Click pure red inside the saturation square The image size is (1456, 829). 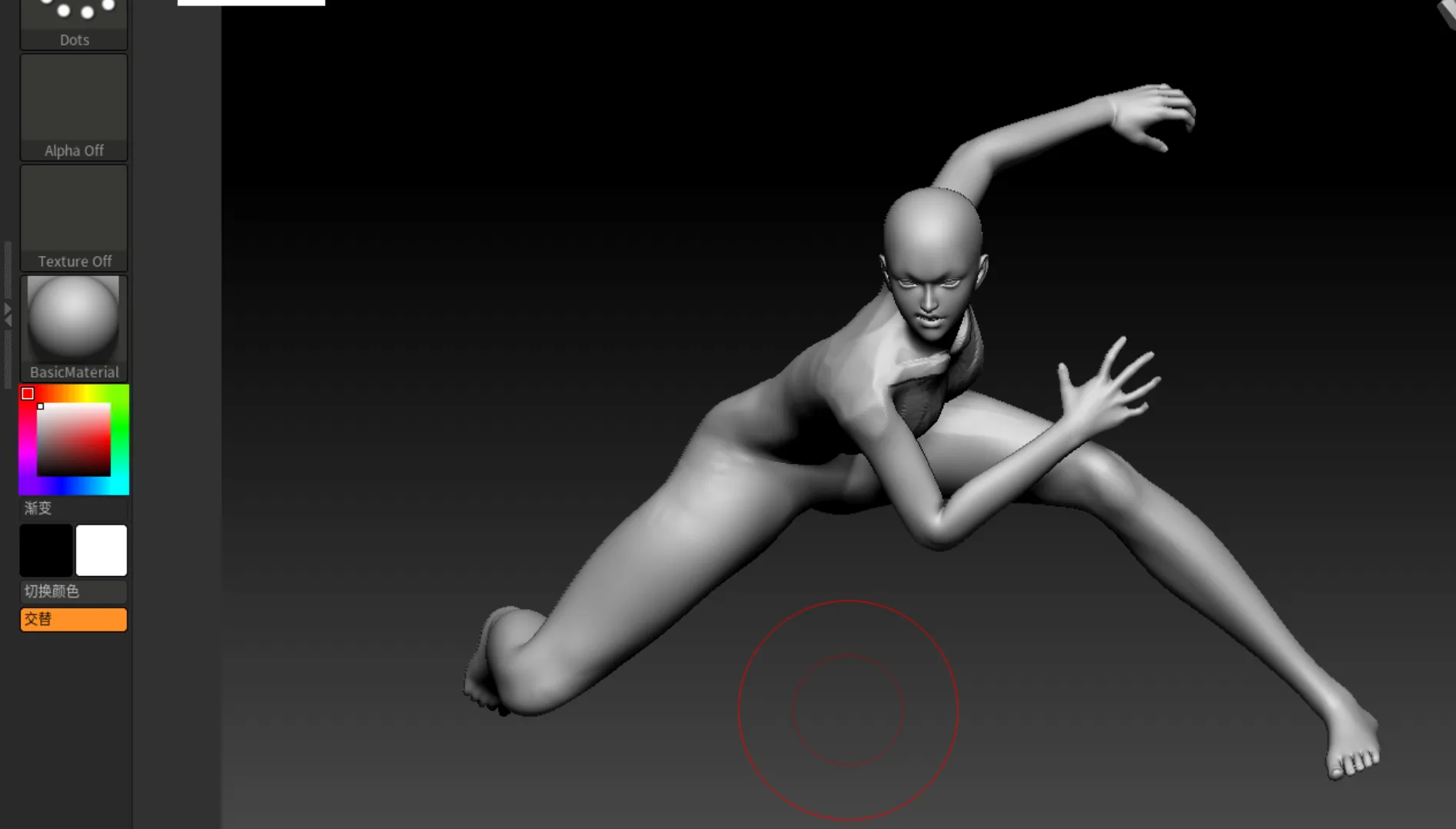[x=108, y=408]
